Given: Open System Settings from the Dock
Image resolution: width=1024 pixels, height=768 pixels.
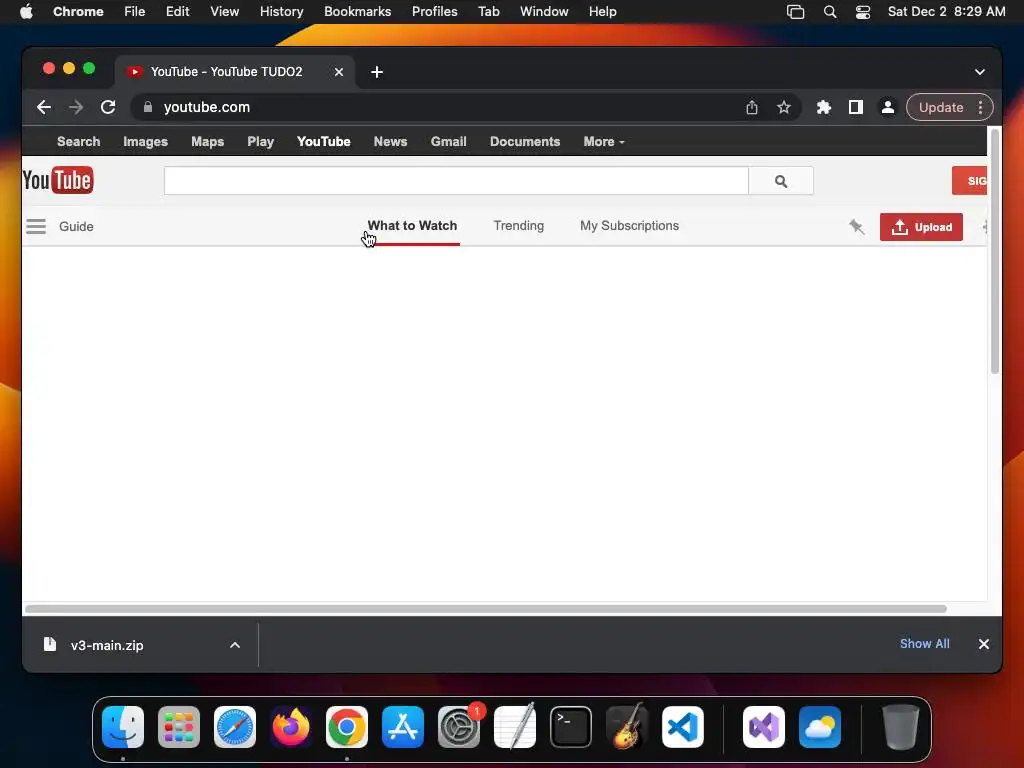Looking at the screenshot, I should coord(459,727).
